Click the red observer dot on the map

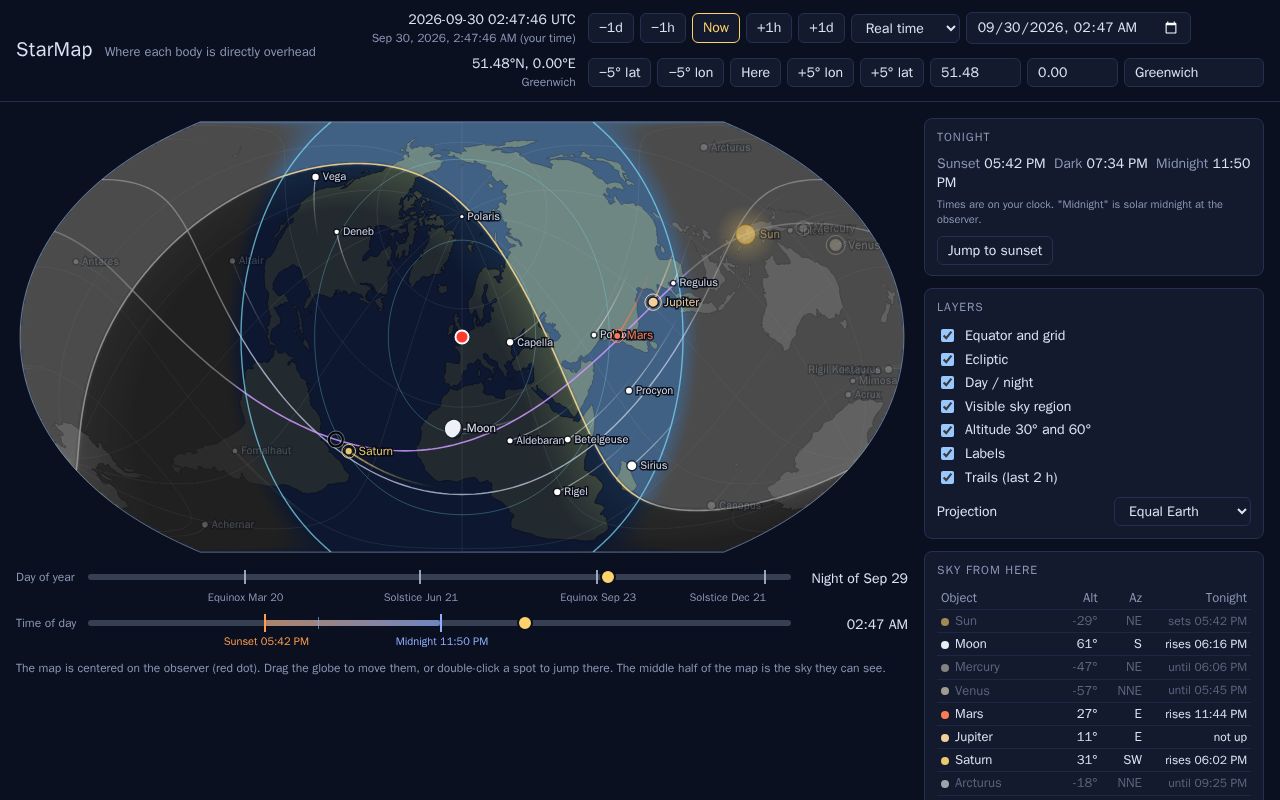[x=462, y=337]
